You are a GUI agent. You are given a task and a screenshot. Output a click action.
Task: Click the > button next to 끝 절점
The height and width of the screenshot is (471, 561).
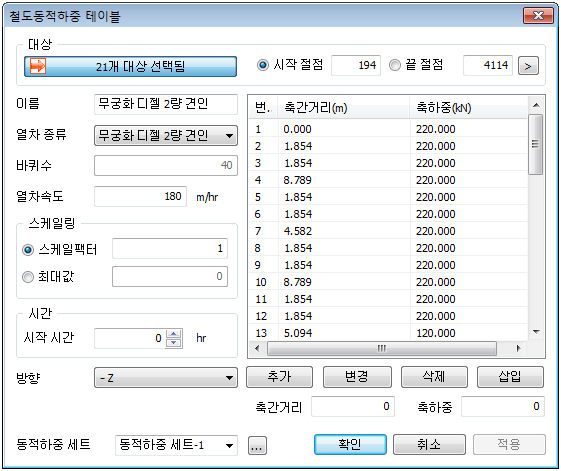528,66
